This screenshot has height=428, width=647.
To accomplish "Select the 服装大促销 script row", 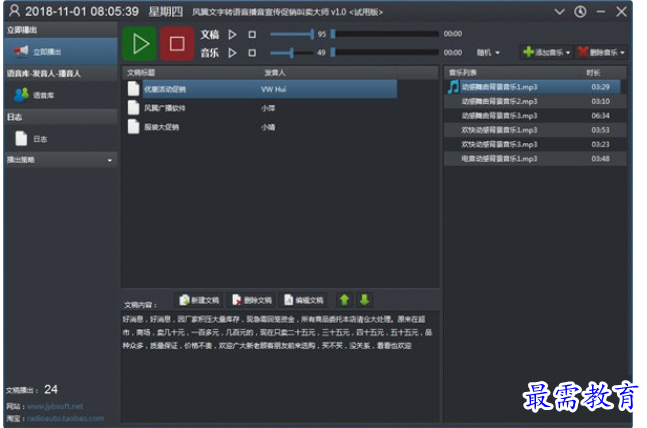I will [x=261, y=127].
